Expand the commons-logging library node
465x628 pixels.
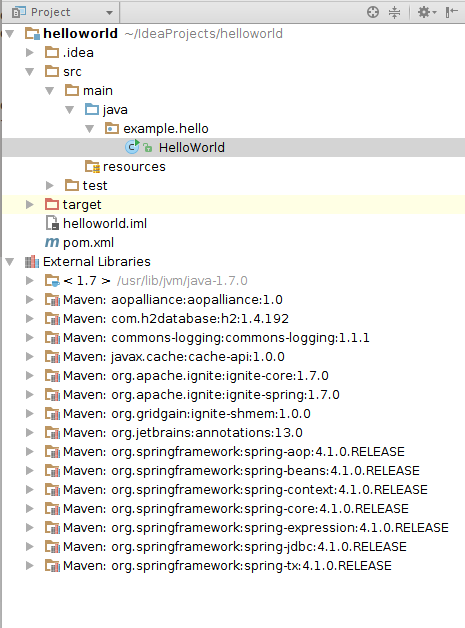click(30, 338)
